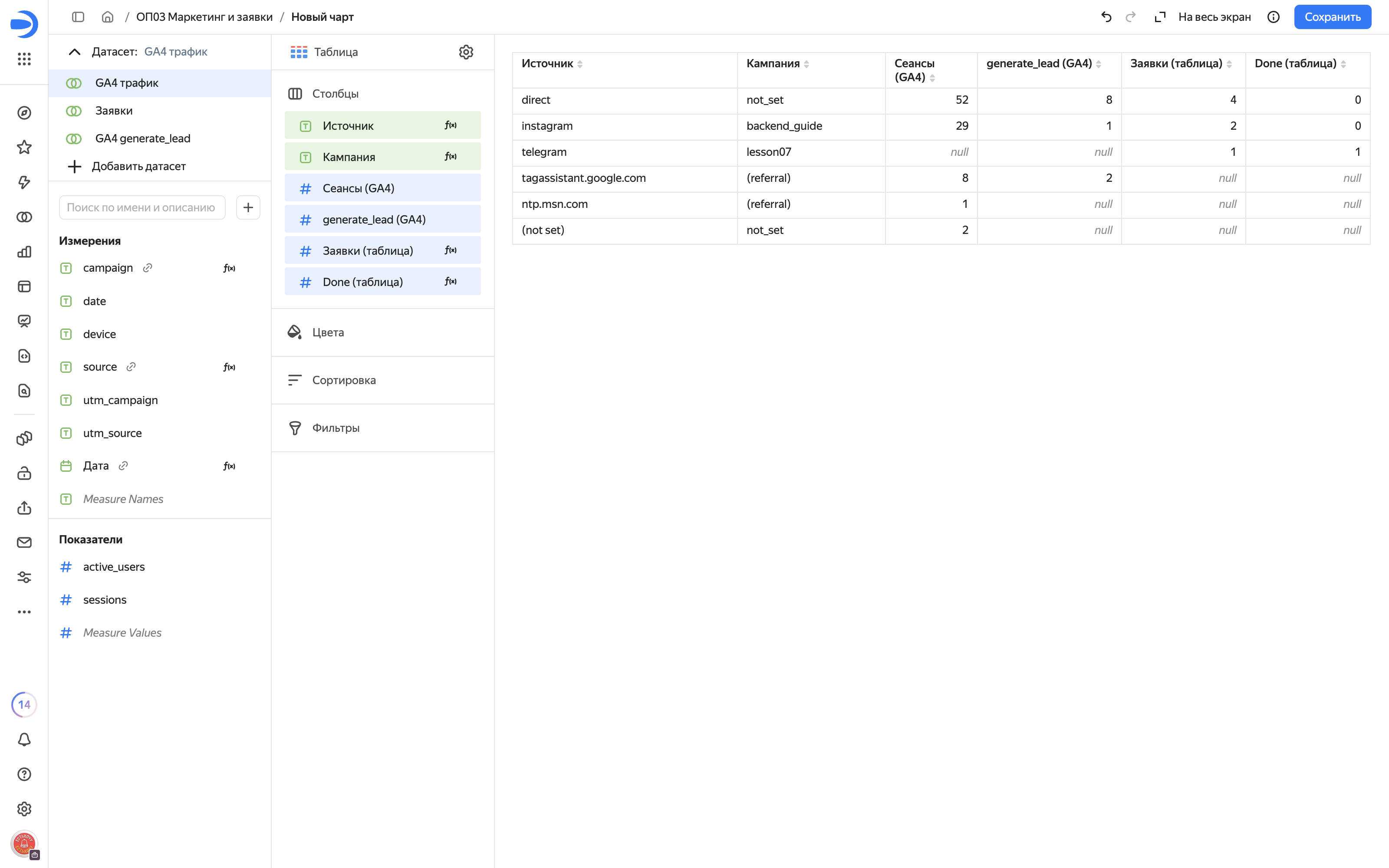The width and height of the screenshot is (1389, 868).
Task: Select the GA4 generate_lead dataset
Action: click(160, 138)
